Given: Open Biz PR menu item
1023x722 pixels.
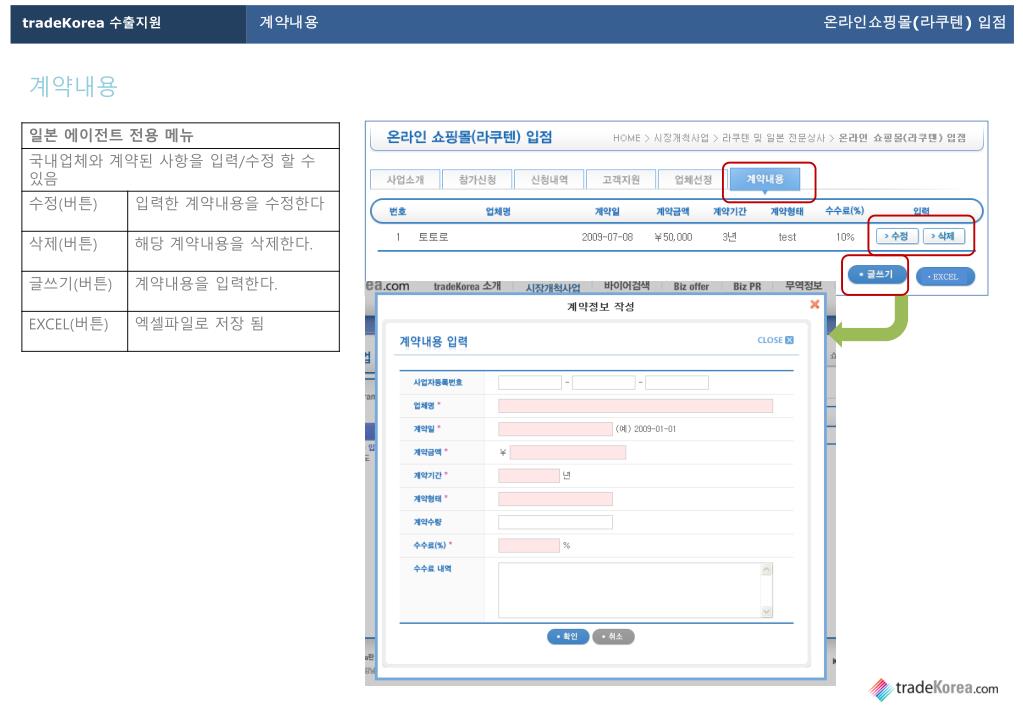Looking at the screenshot, I should click(747, 286).
